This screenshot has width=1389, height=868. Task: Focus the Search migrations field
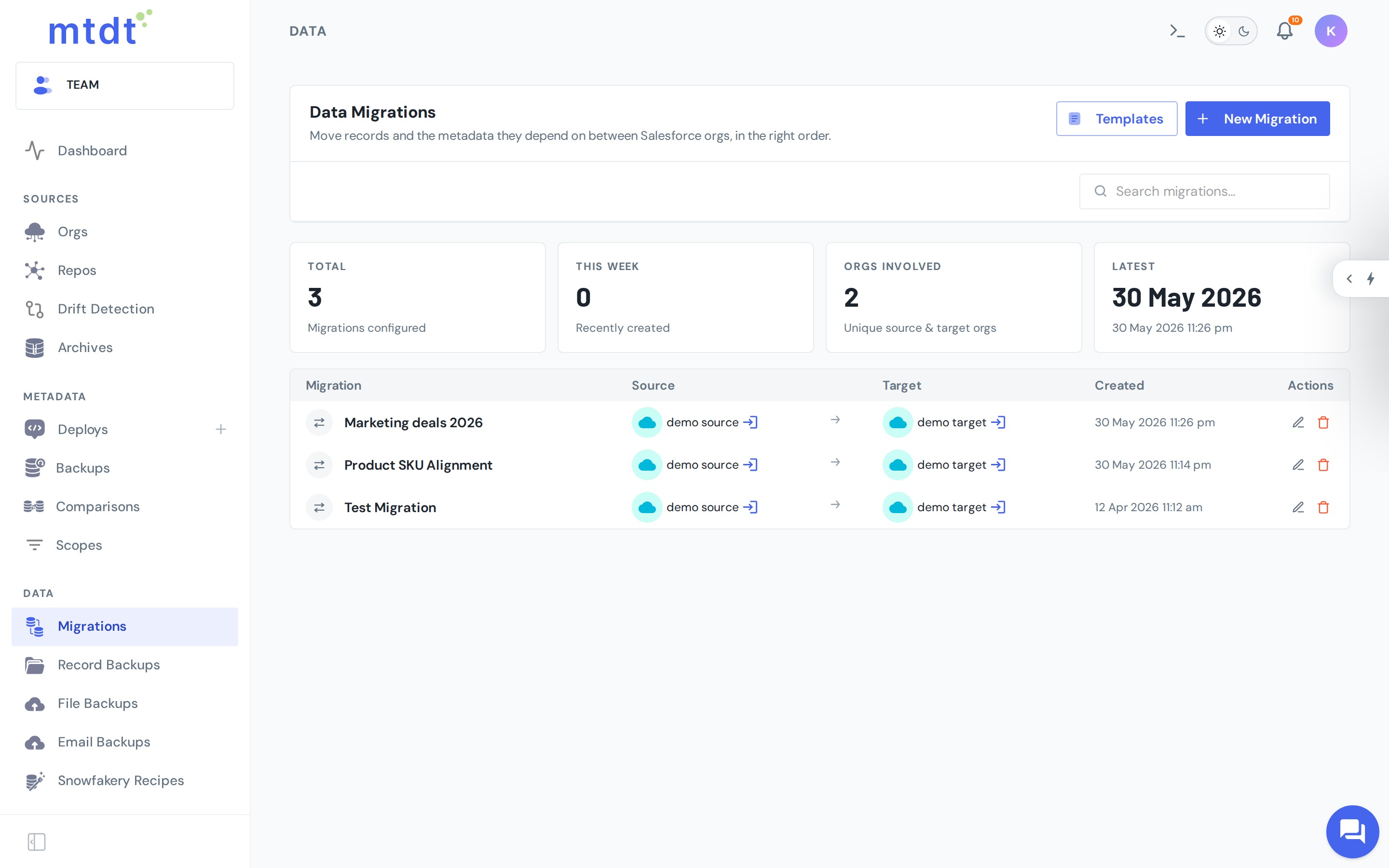pos(1204,191)
